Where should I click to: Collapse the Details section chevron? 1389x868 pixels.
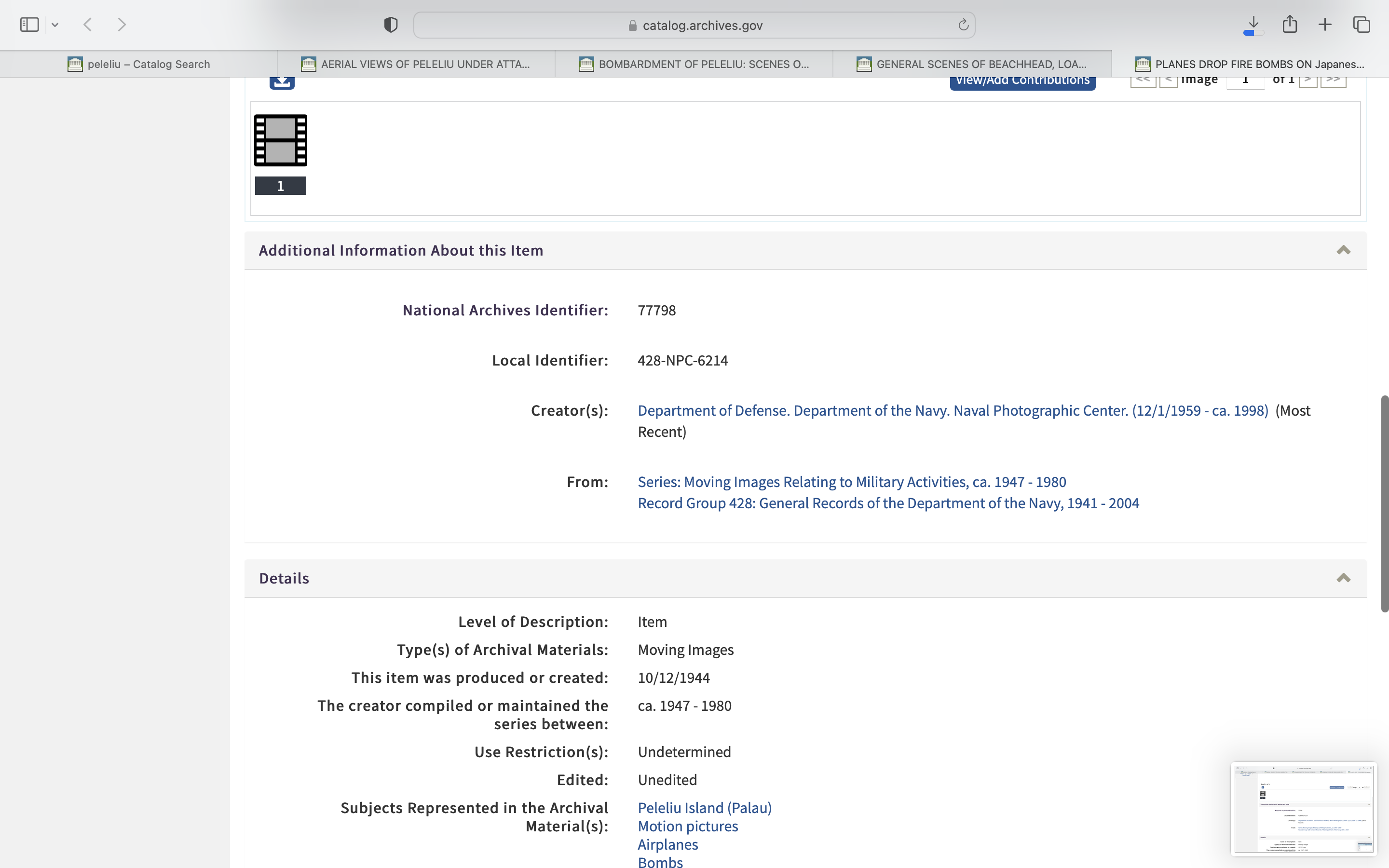pyautogui.click(x=1343, y=578)
